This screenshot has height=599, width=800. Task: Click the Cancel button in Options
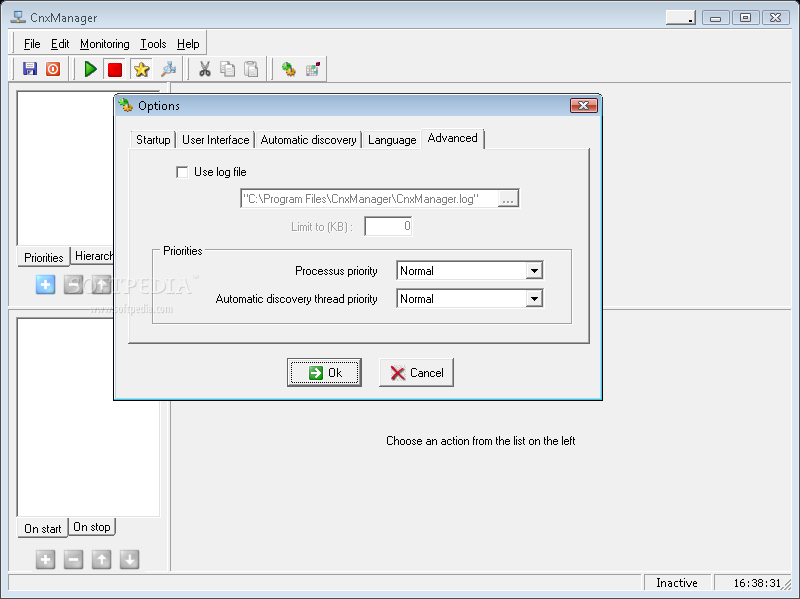coord(416,372)
